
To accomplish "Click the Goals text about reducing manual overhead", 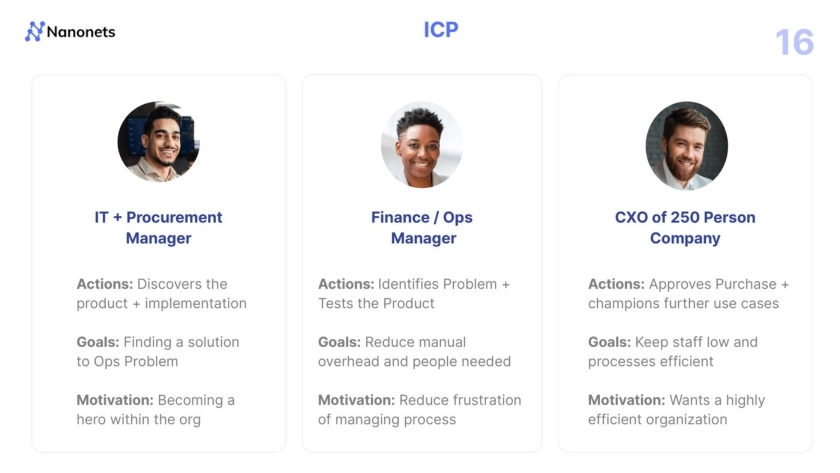I will [x=414, y=352].
